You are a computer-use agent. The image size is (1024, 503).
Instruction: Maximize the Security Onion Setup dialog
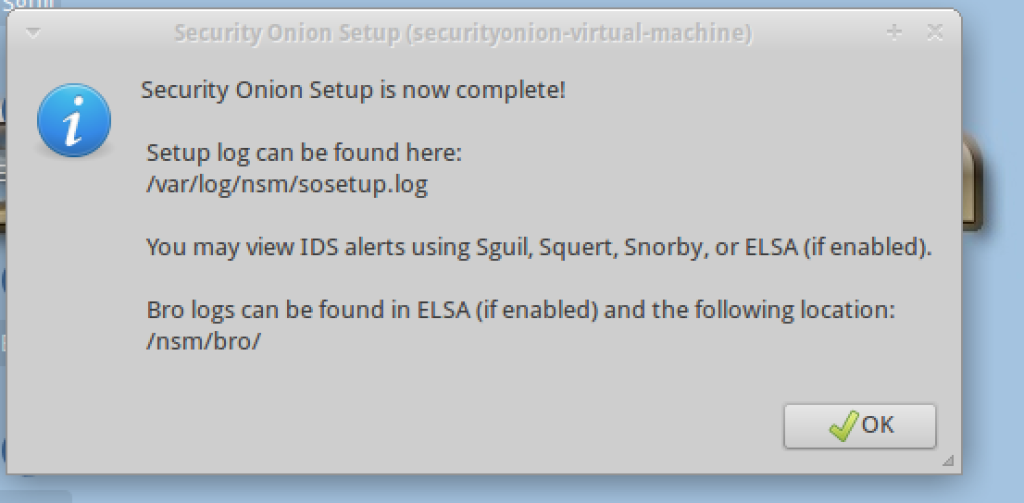click(894, 33)
